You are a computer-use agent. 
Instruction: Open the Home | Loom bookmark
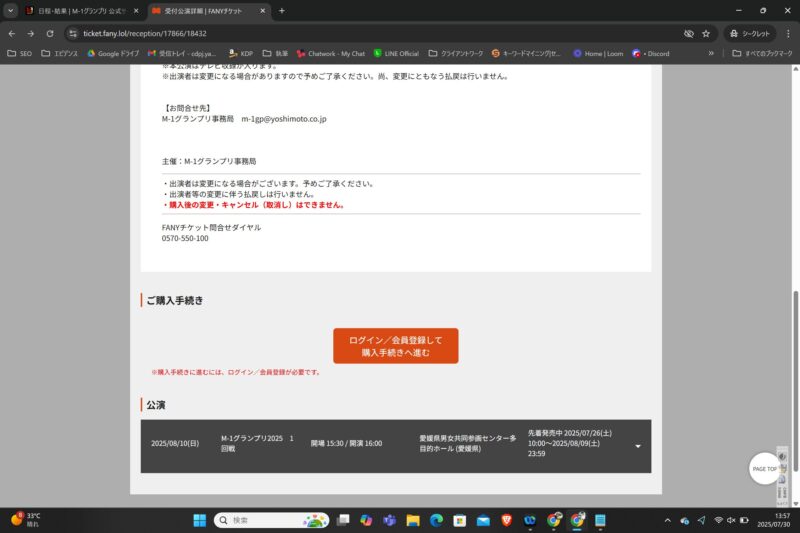pos(598,54)
